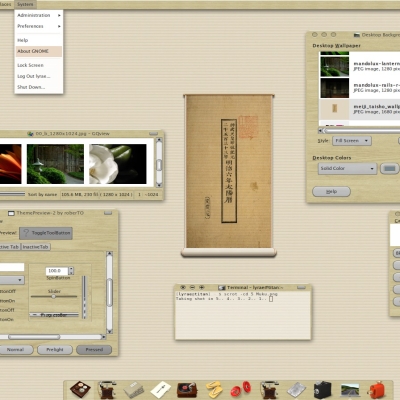Screen dimensions: 400x400
Task: Open the desktop color swatch button
Action: point(390,169)
